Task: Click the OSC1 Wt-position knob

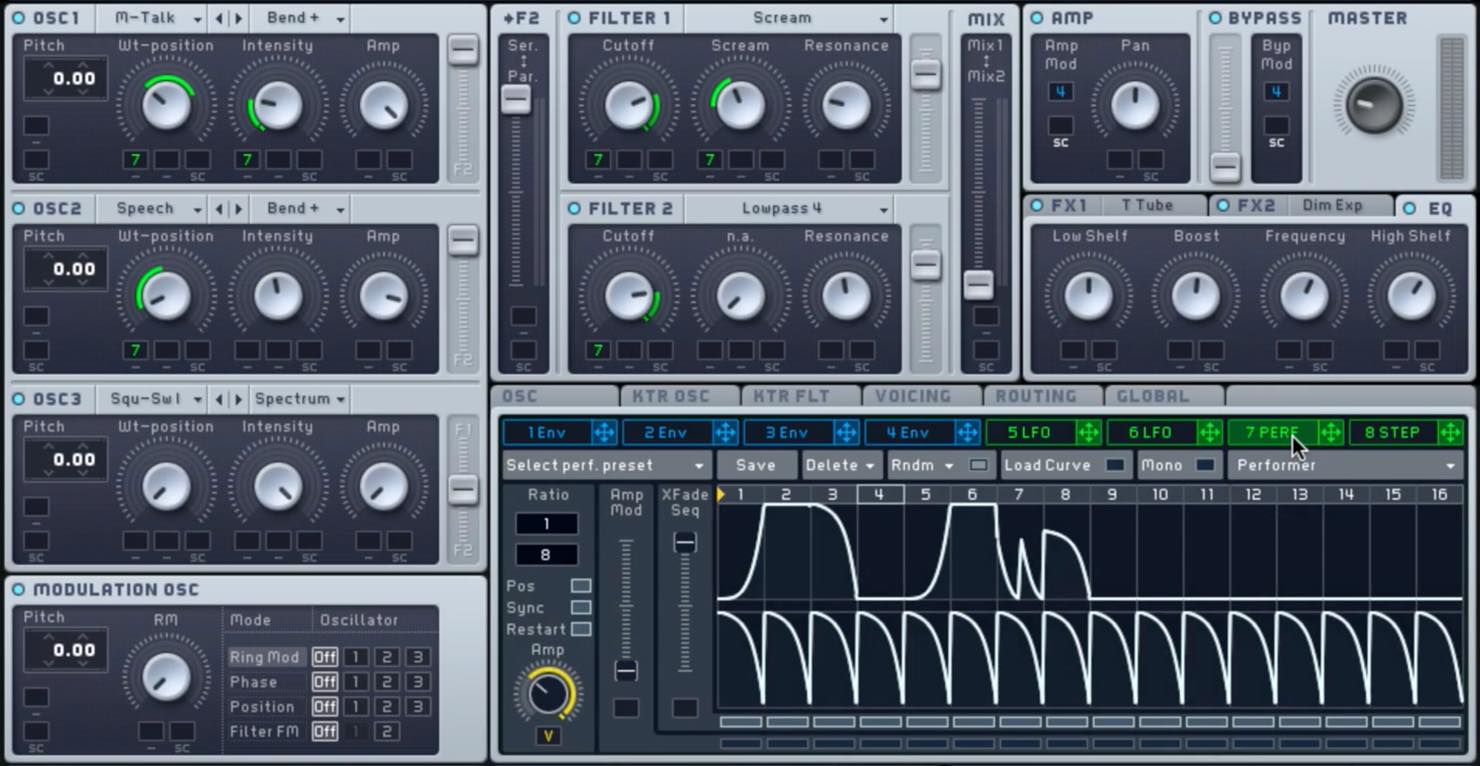Action: 166,105
